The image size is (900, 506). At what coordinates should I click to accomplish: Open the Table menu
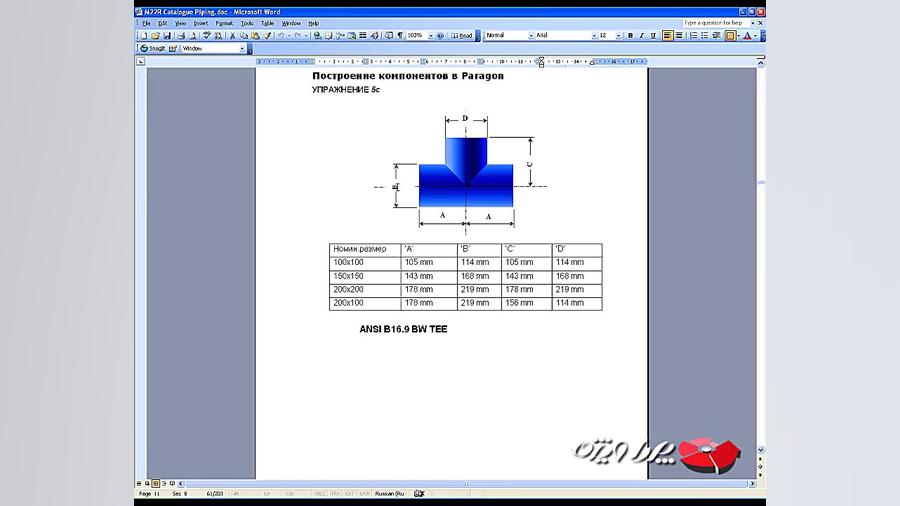[267, 23]
